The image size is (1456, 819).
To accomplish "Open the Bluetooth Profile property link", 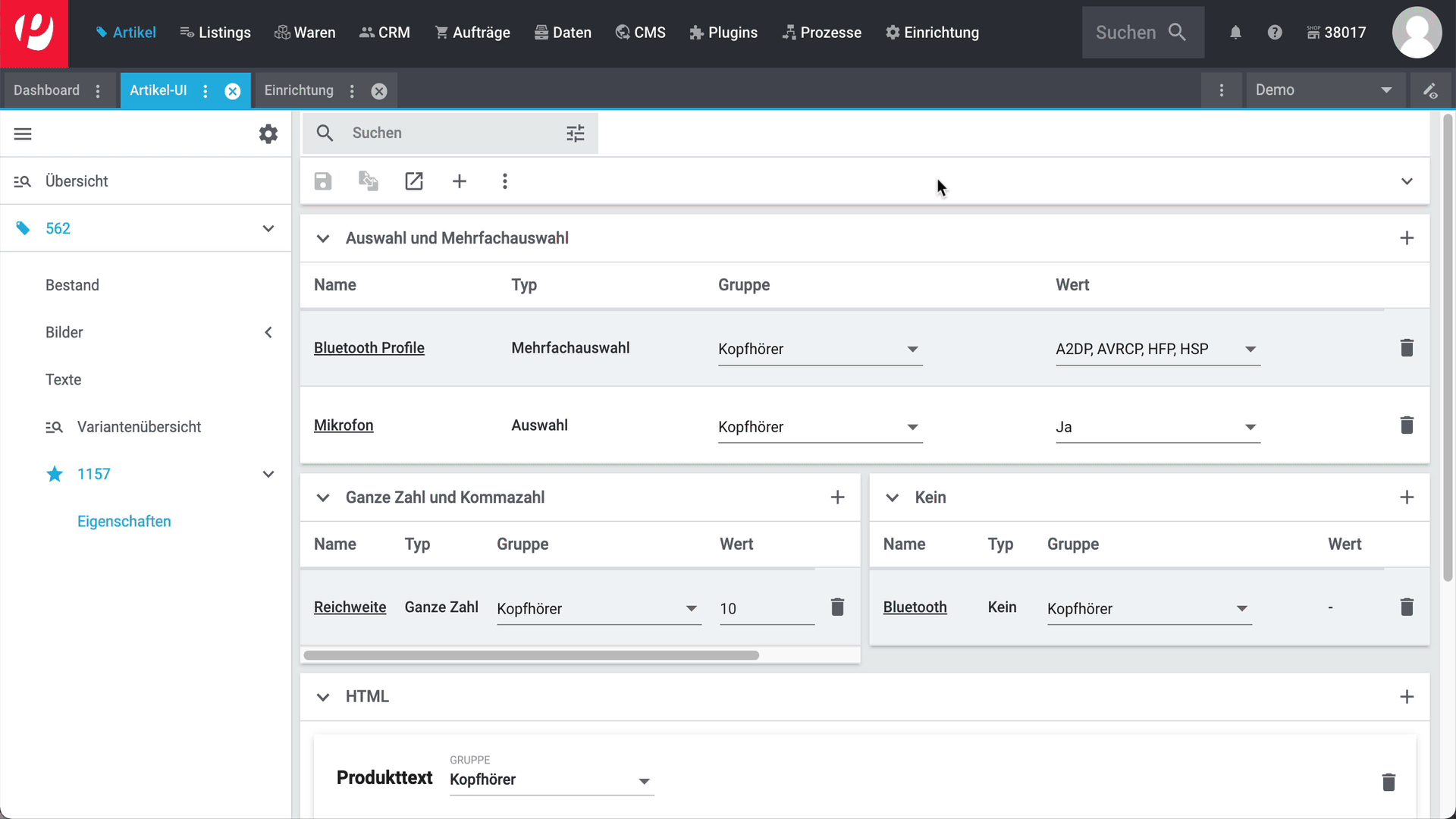I will coord(369,348).
